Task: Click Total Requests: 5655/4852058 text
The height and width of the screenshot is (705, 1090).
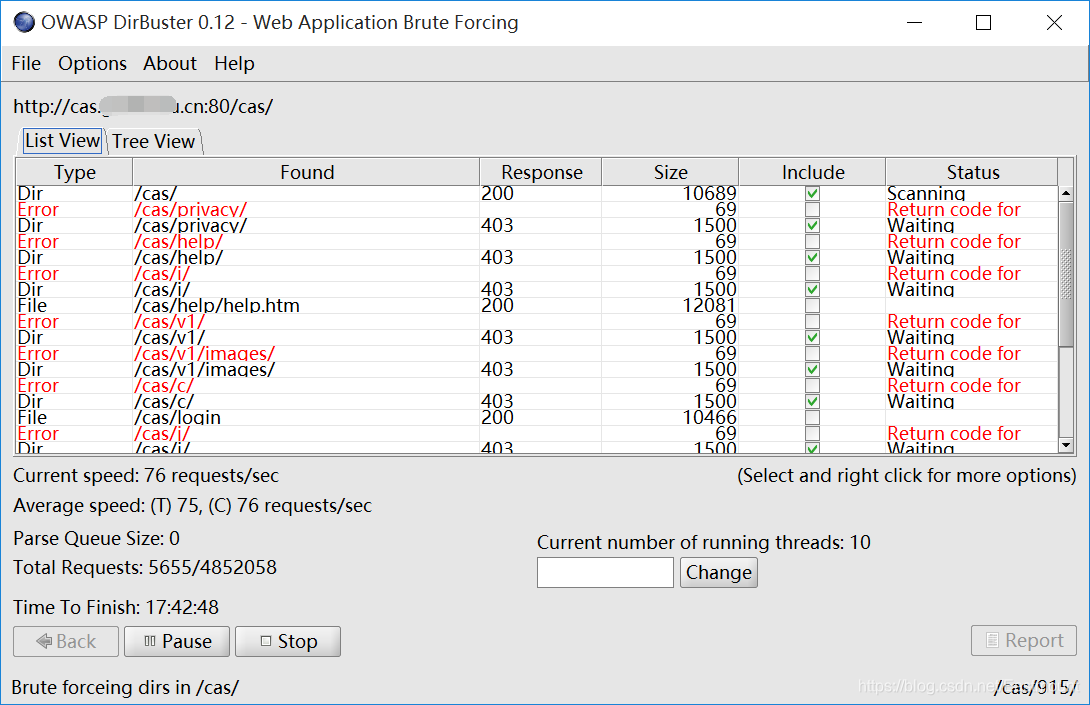Action: 145,567
